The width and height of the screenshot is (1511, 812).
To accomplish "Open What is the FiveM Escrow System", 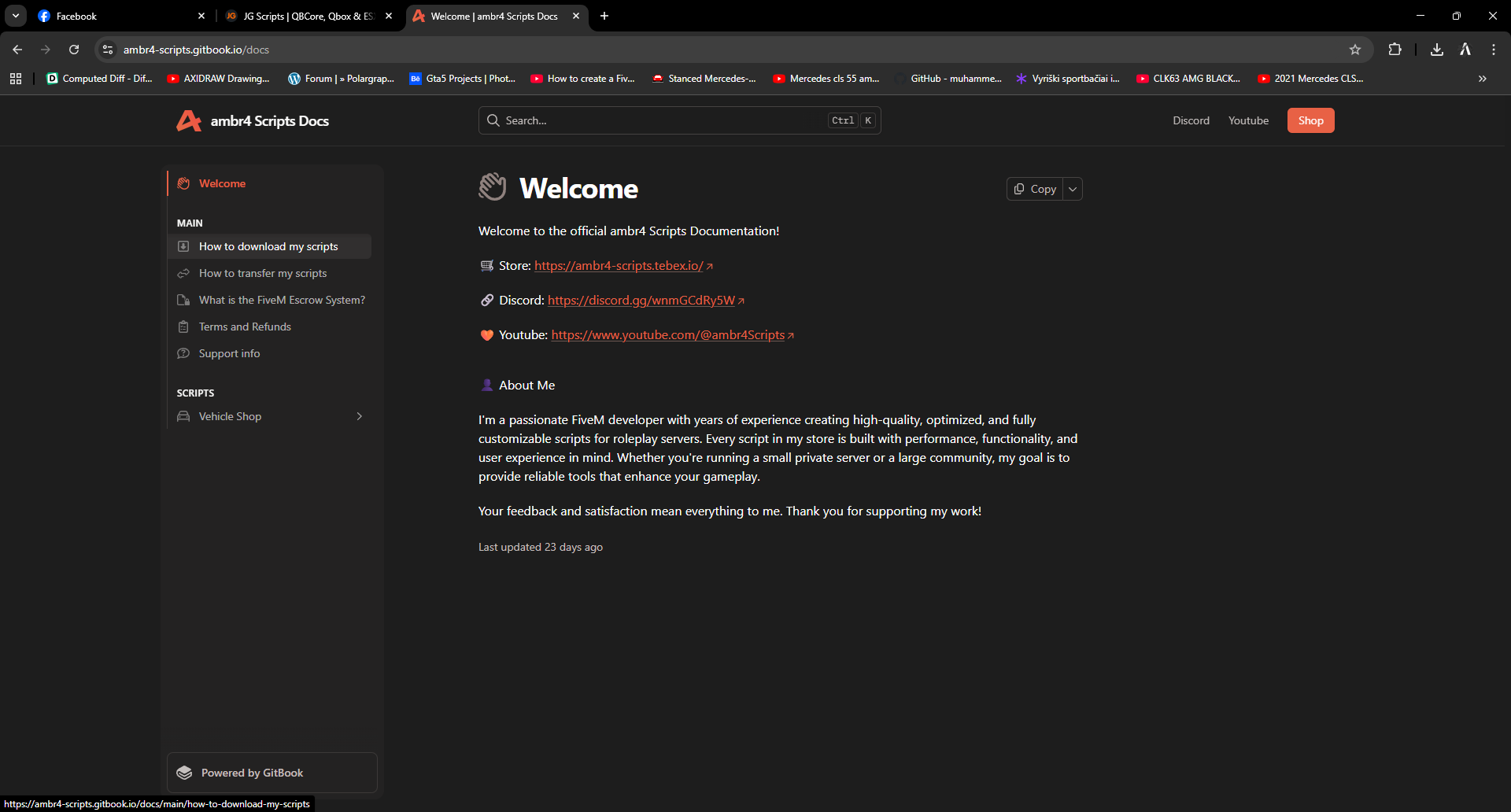I will tap(269, 300).
